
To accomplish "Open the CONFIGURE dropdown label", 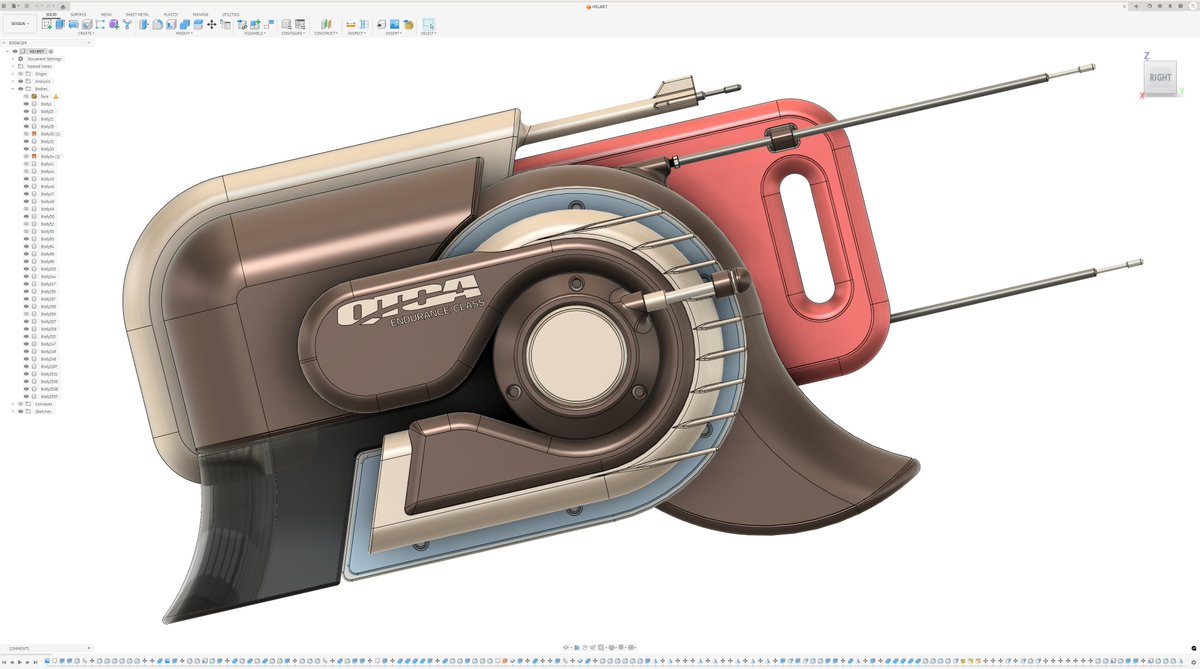I will tap(293, 33).
